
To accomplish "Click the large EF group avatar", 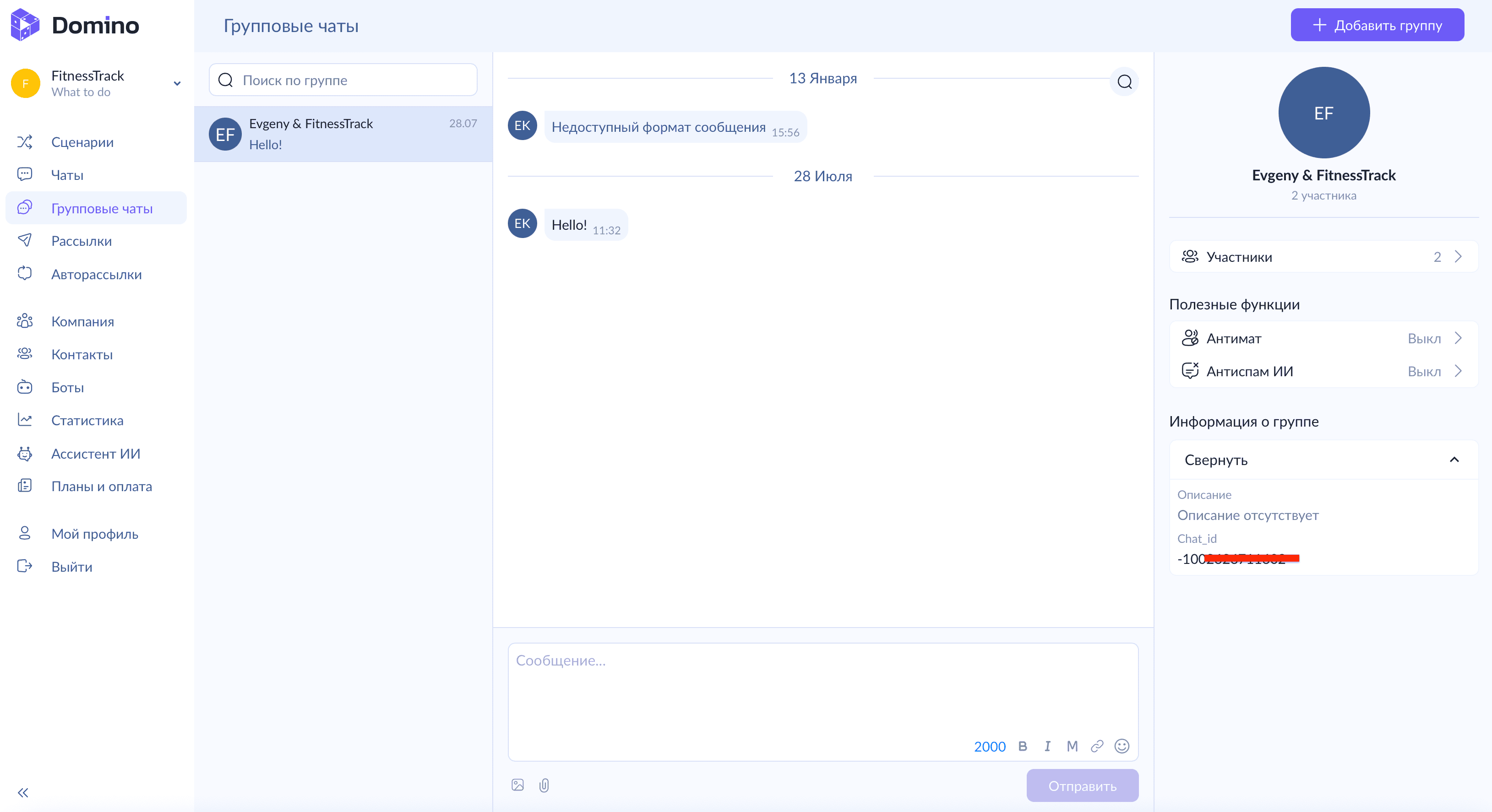I will coord(1323,112).
